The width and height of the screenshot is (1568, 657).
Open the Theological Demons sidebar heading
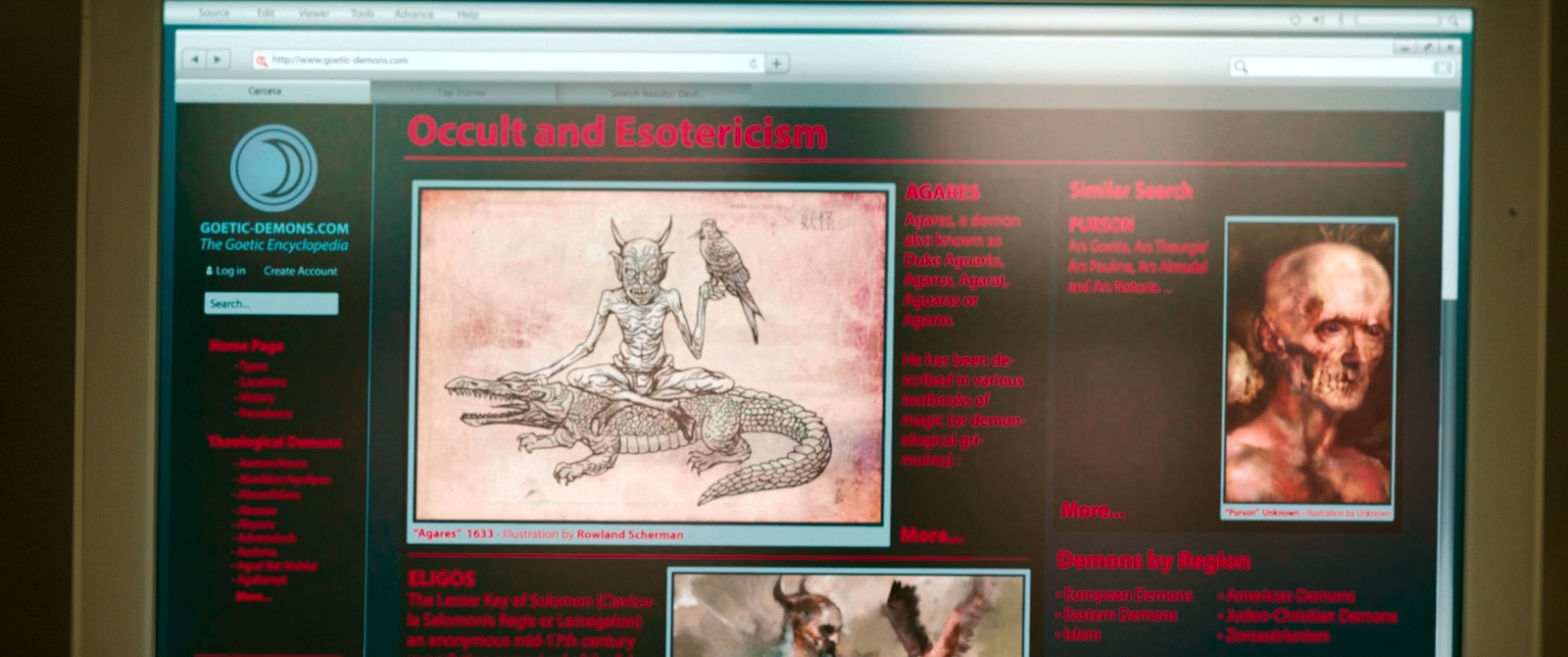tap(274, 442)
